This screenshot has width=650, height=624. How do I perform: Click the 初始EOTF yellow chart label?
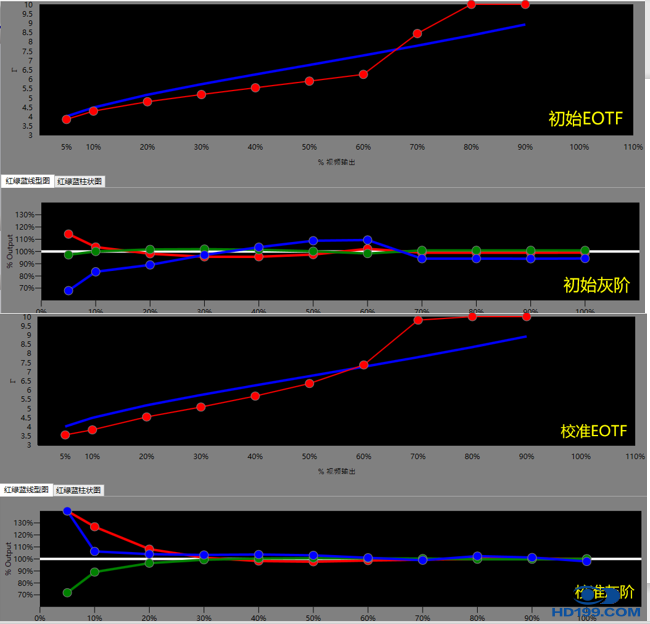585,119
